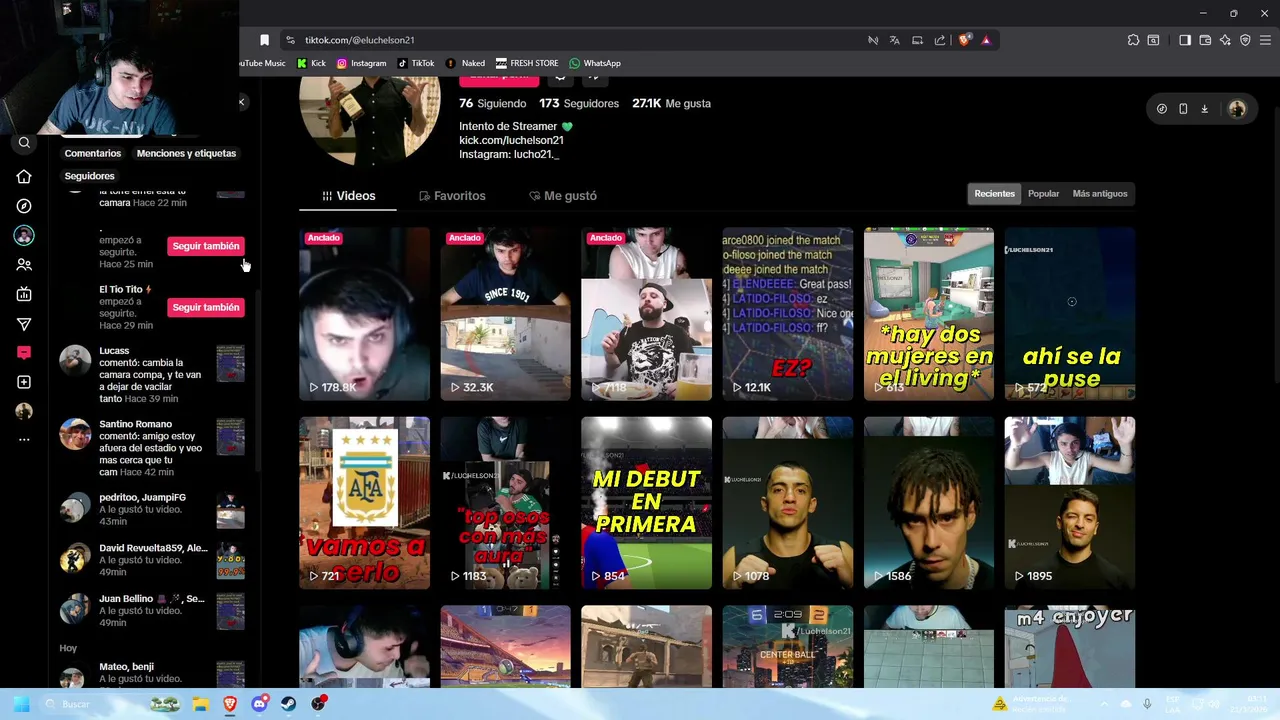Open the browser extensions puzzle icon
This screenshot has height=720, width=1280.
click(1133, 40)
